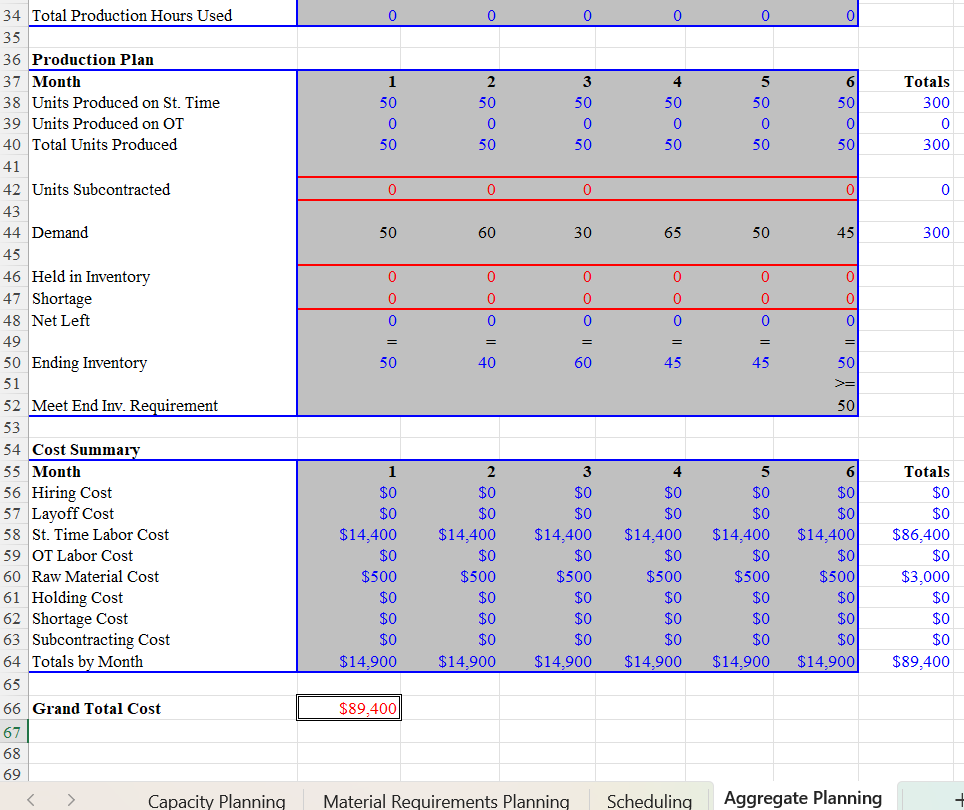The width and height of the screenshot is (964, 810).
Task: Open the Scheduling sheet tab
Action: [649, 800]
